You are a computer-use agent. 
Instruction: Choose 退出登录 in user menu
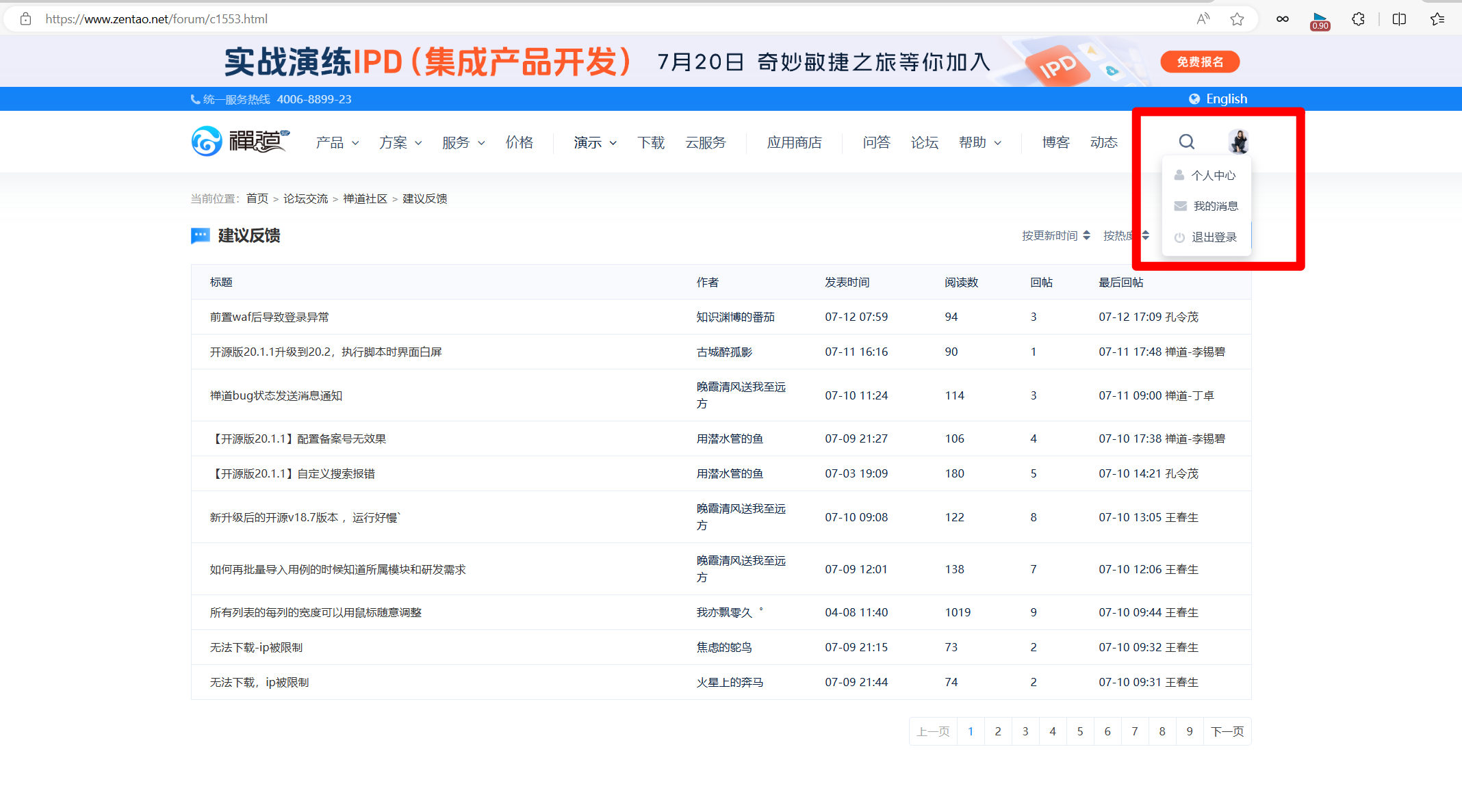(x=1214, y=237)
